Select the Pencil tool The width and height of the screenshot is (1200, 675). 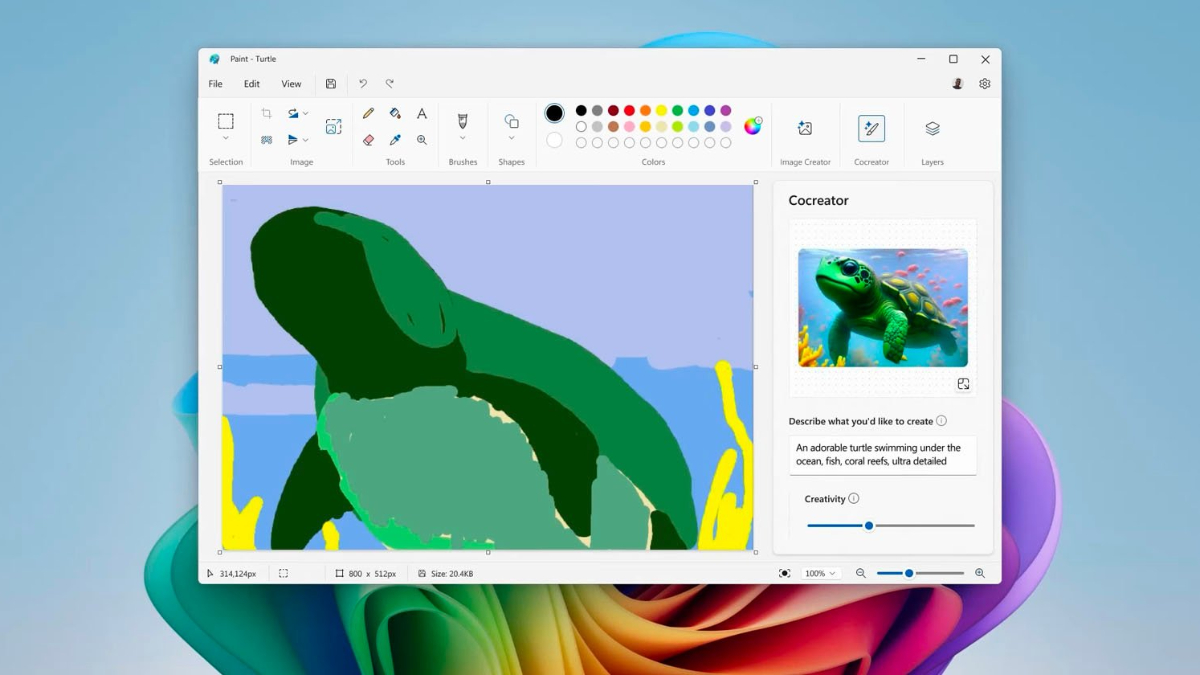click(368, 114)
